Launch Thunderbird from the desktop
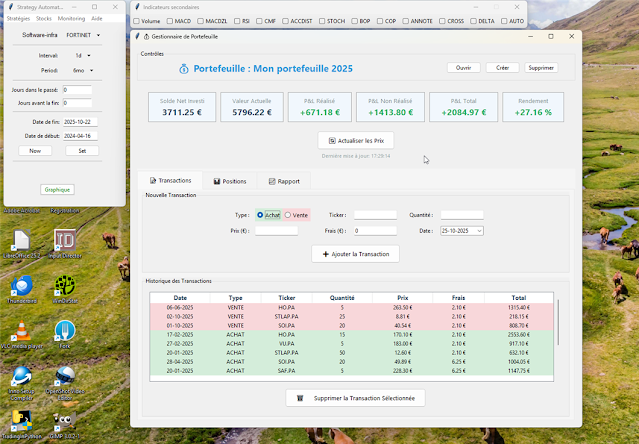Screen dimensions: 639x444 (x=19, y=287)
